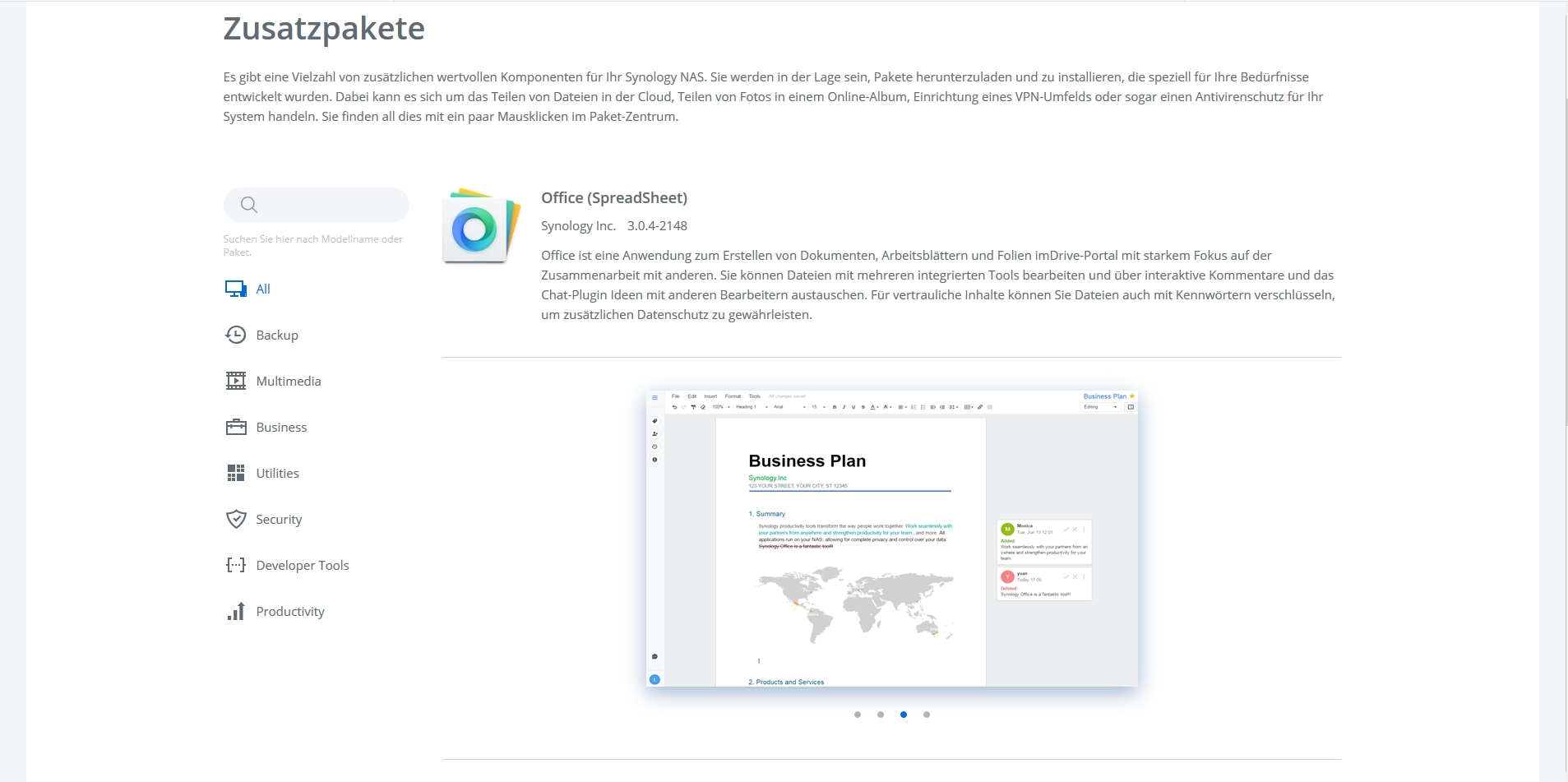Click the Backup clock icon
This screenshot has height=782, width=1568.
[x=236, y=335]
